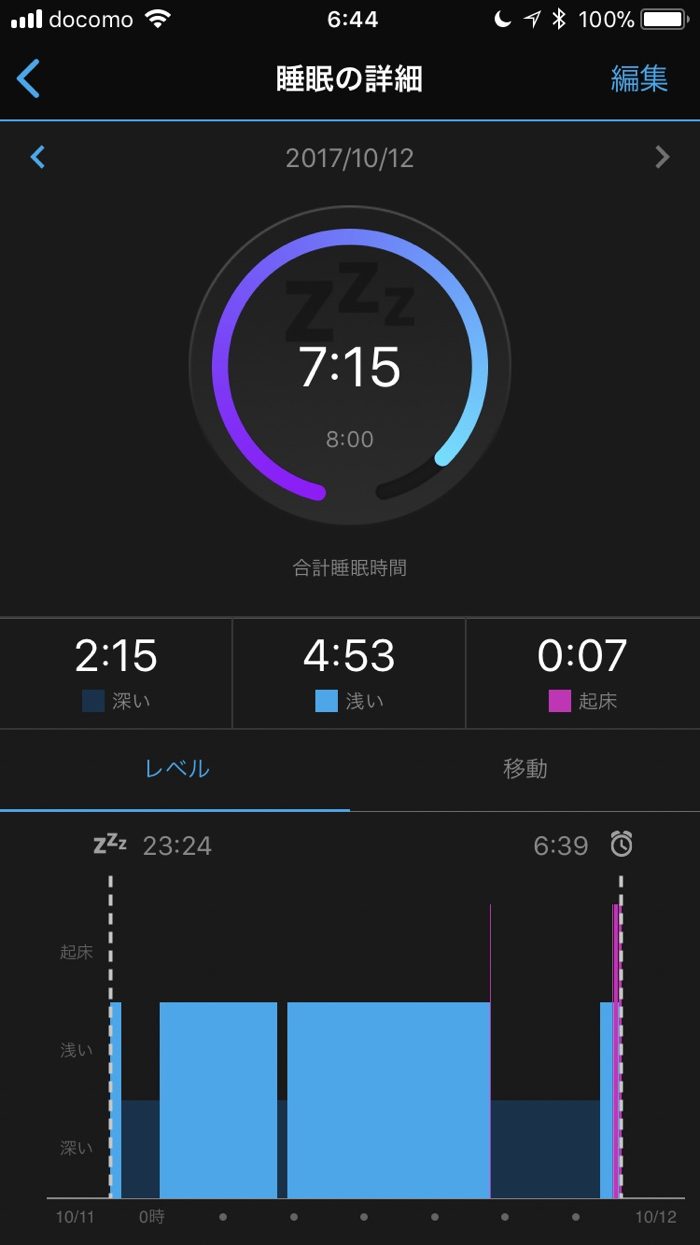Tap the magenta 起床 color swatch

559,701
